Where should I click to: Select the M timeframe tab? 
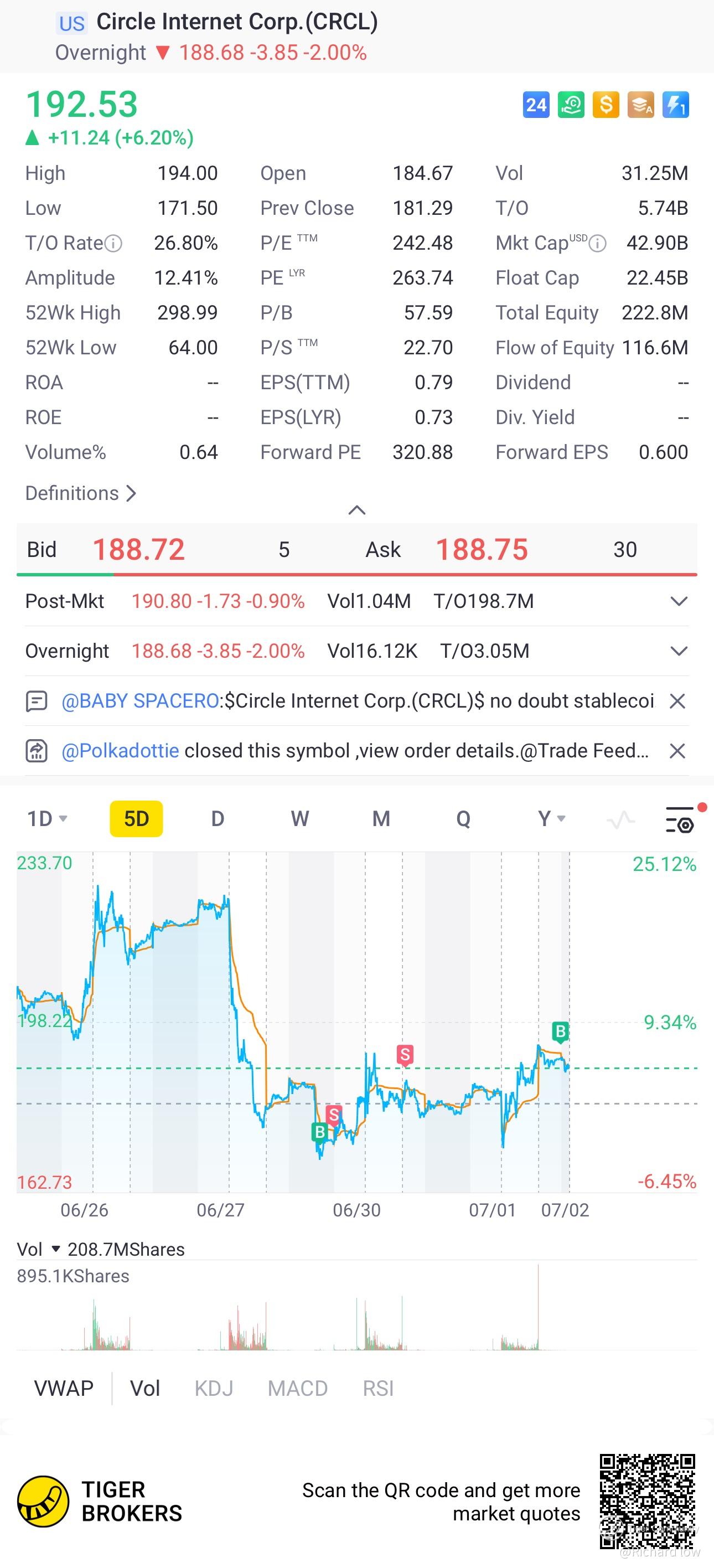[x=381, y=819]
